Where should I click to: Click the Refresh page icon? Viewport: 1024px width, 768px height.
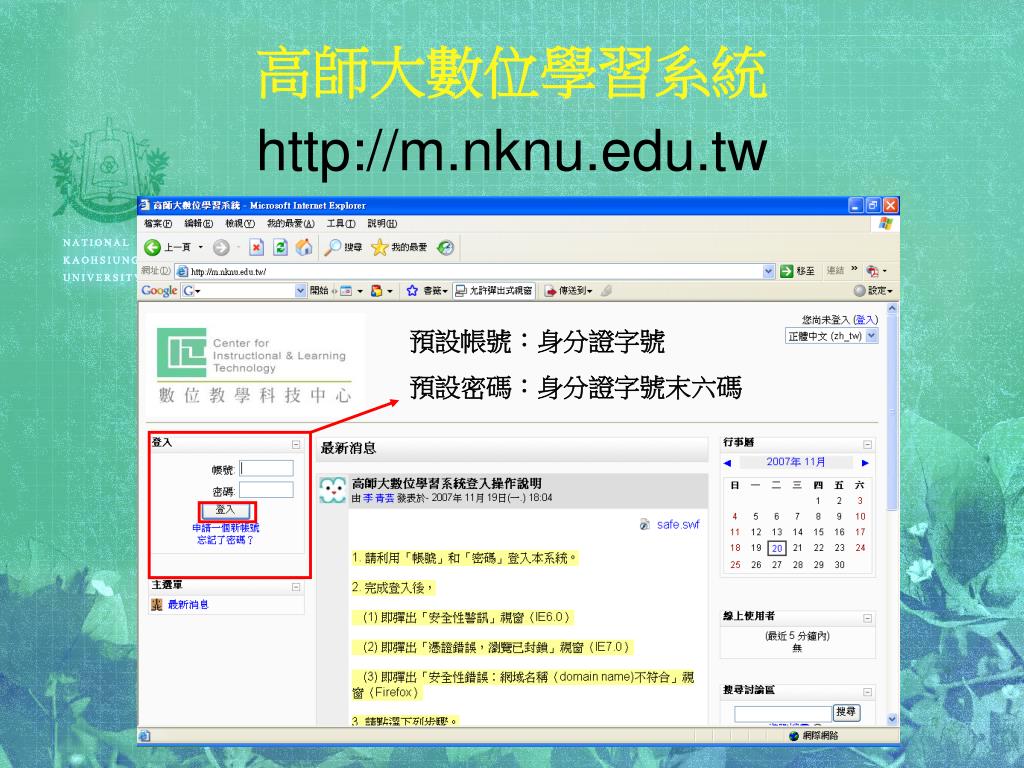point(280,247)
